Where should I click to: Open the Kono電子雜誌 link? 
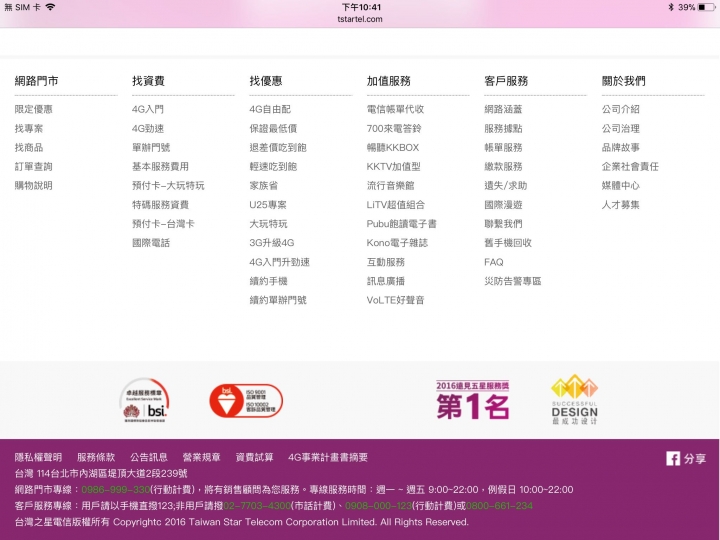[397, 243]
